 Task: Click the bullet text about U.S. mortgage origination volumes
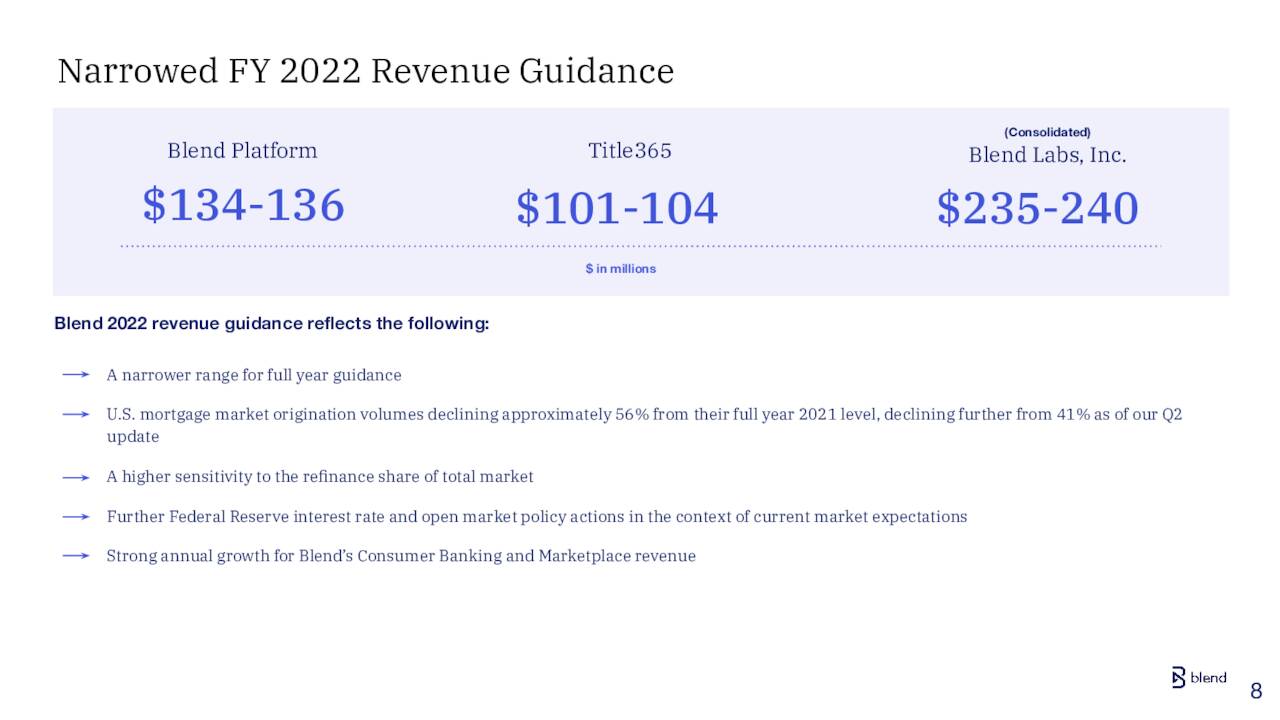pyautogui.click(x=645, y=425)
